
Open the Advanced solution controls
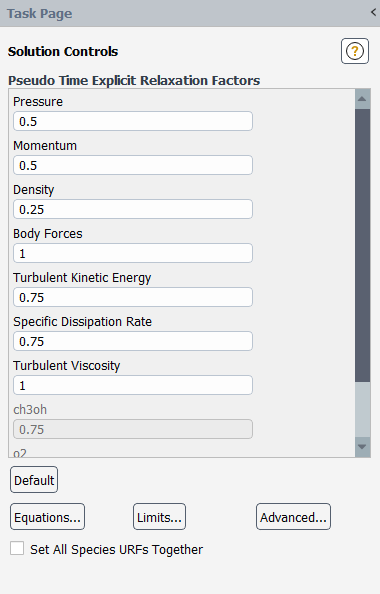click(293, 517)
